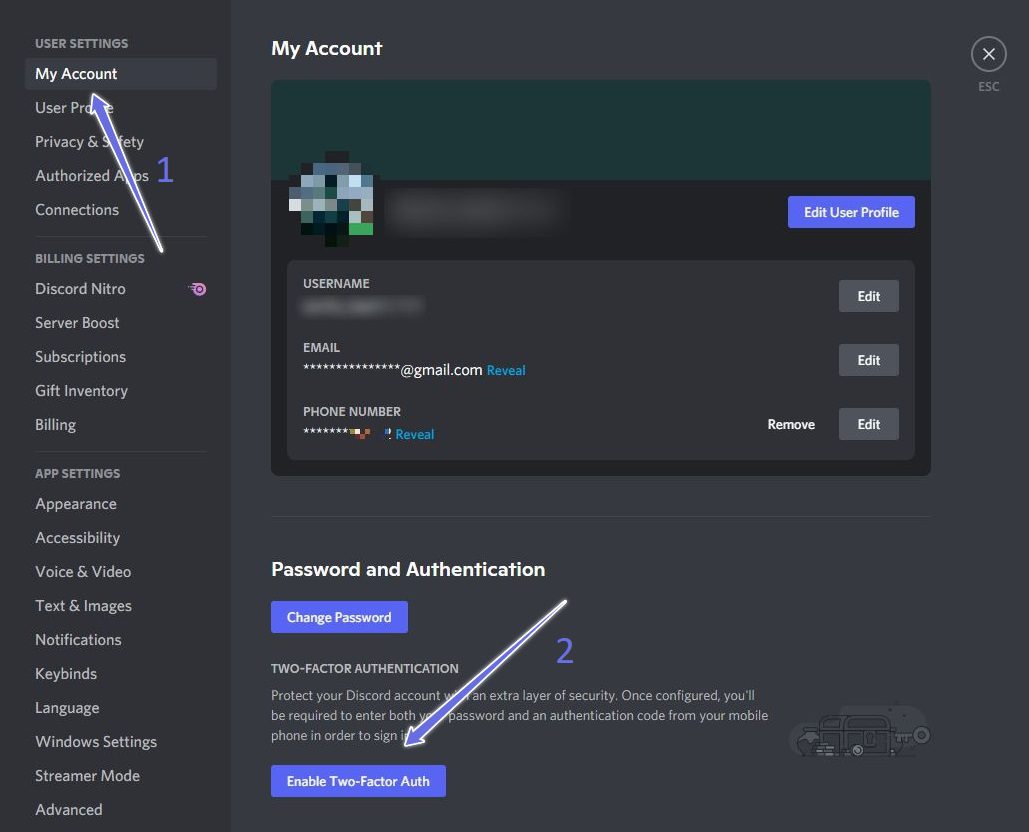1029x832 pixels.
Task: Select Connections in the sidebar
Action: tap(77, 210)
